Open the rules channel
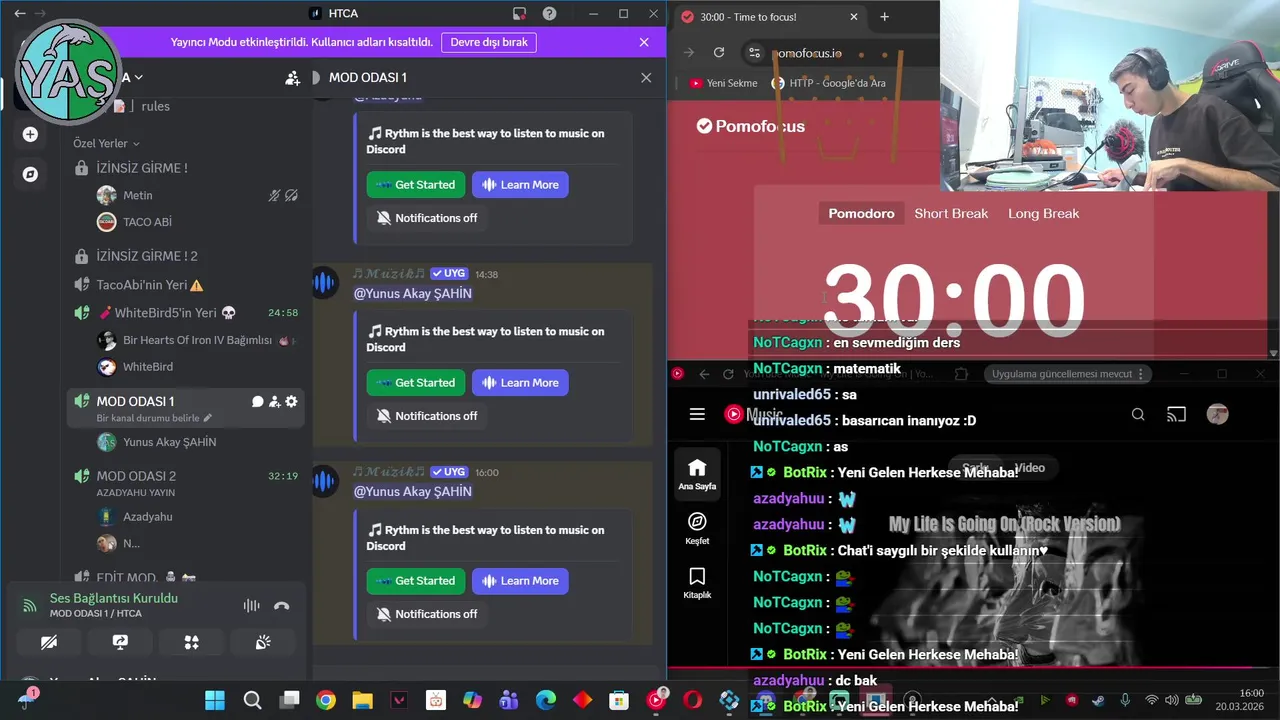 click(155, 106)
